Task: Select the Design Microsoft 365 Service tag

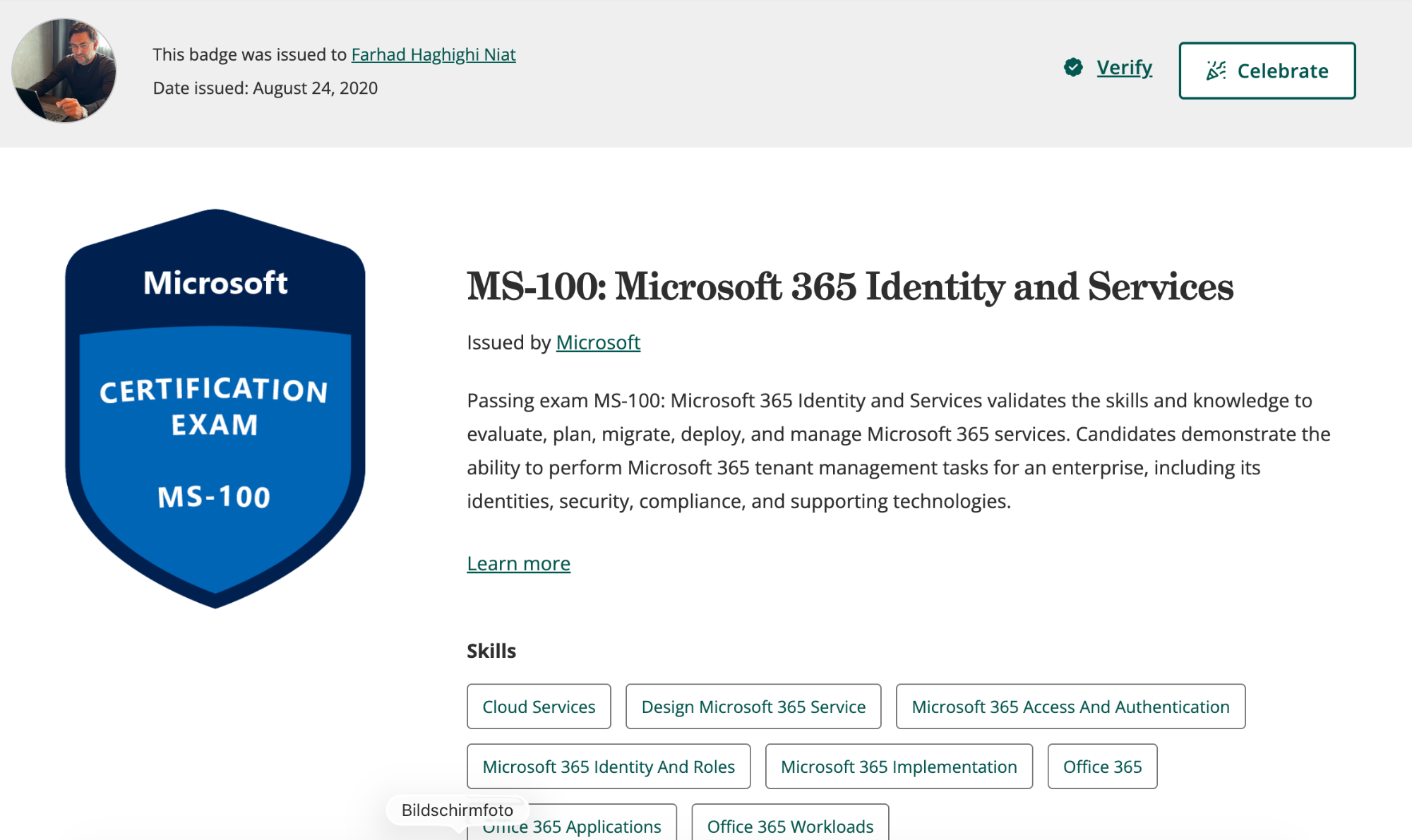Action: coord(753,707)
